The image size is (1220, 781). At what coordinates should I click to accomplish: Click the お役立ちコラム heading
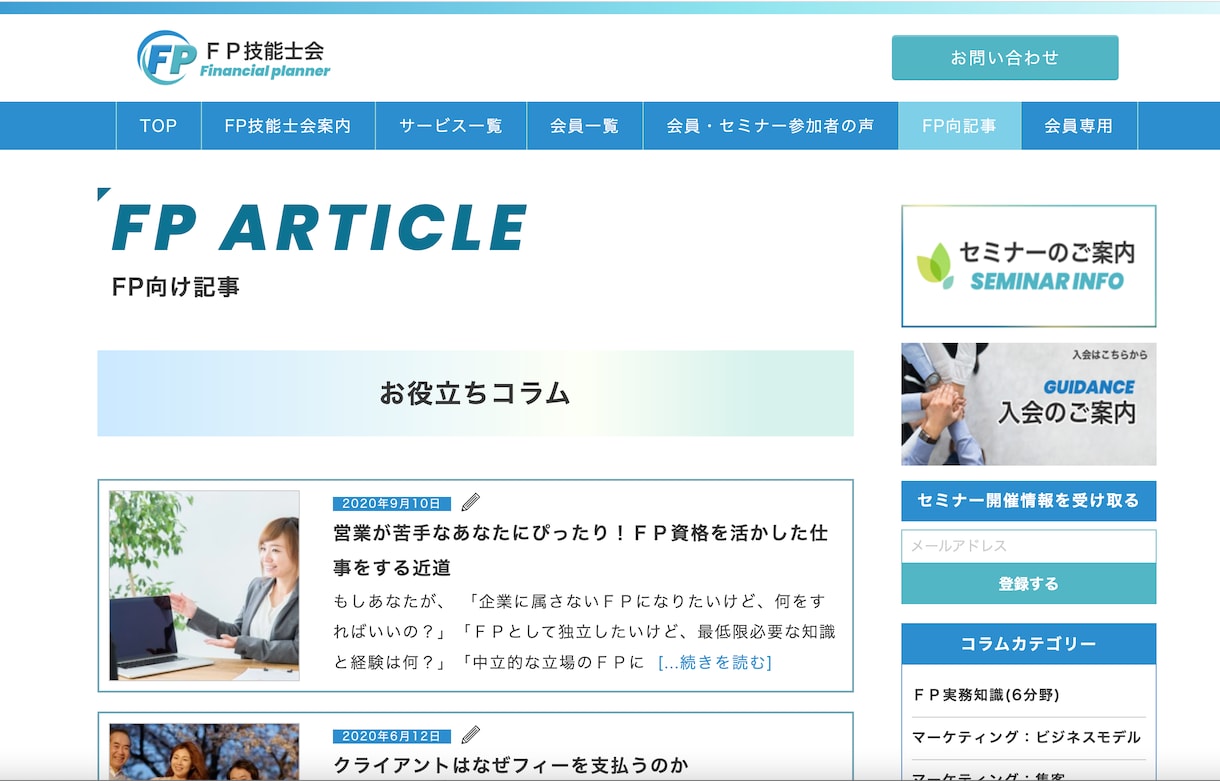point(475,393)
